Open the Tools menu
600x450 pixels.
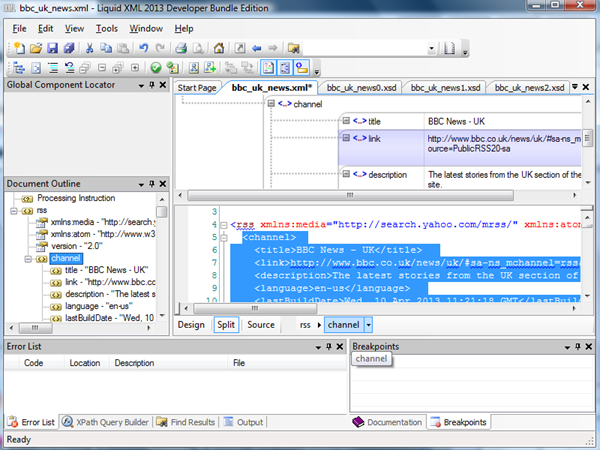[x=106, y=28]
